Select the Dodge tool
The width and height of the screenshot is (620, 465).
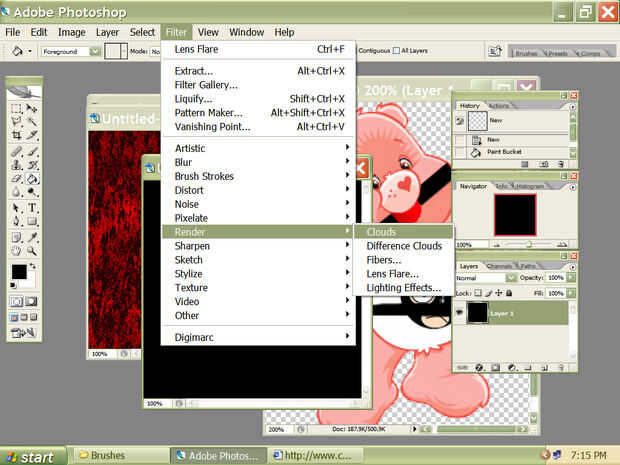pos(32,192)
